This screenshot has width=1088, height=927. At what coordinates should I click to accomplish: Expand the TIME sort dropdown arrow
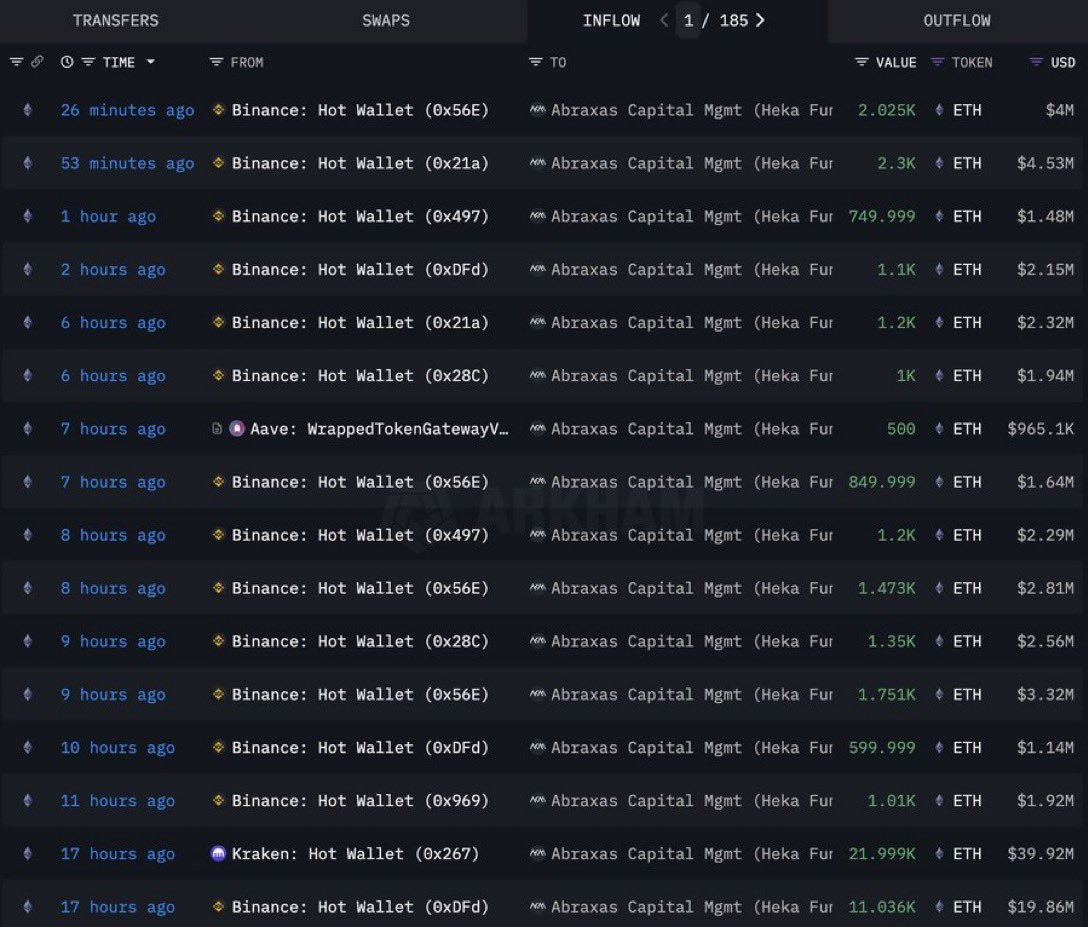pos(151,62)
